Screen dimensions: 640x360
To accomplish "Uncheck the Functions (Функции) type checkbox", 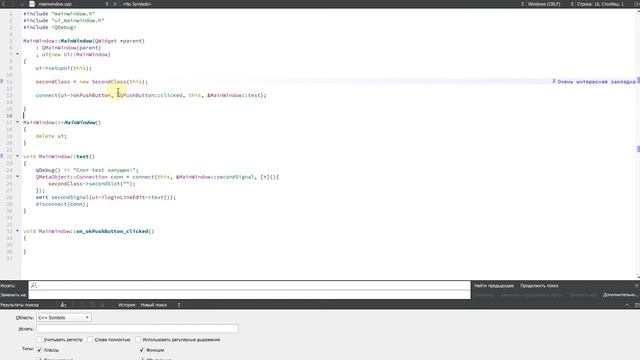I will click(142, 350).
